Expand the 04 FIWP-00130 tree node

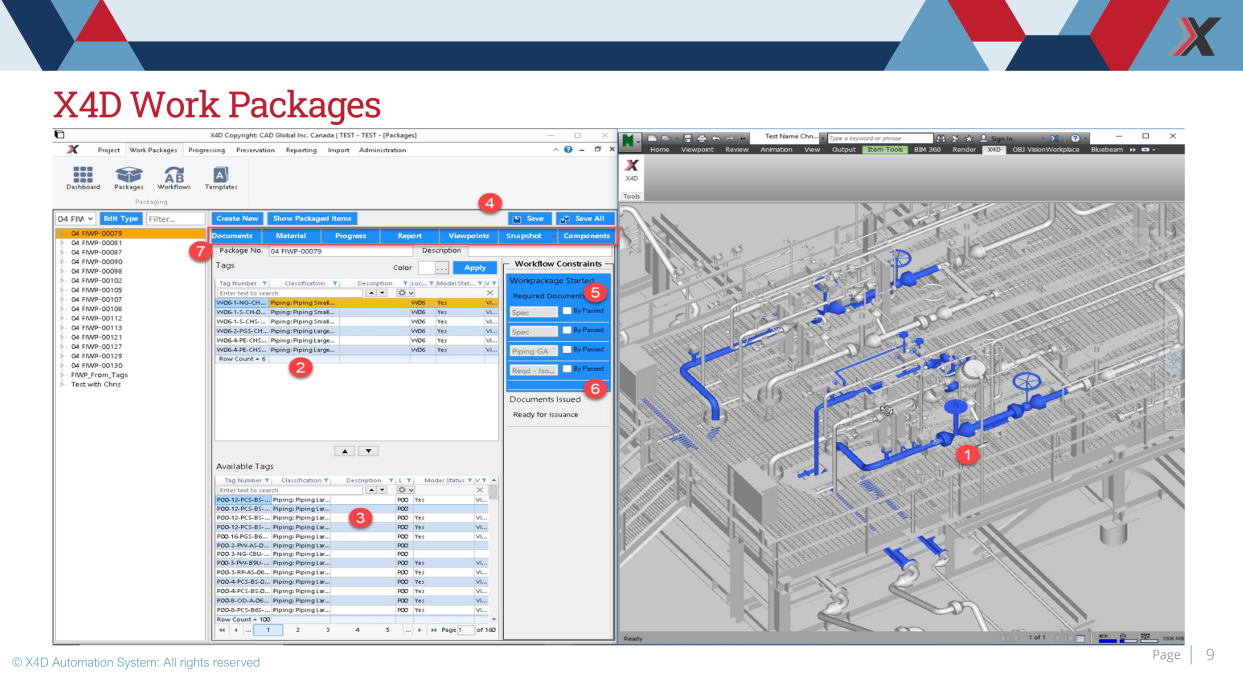(61, 365)
